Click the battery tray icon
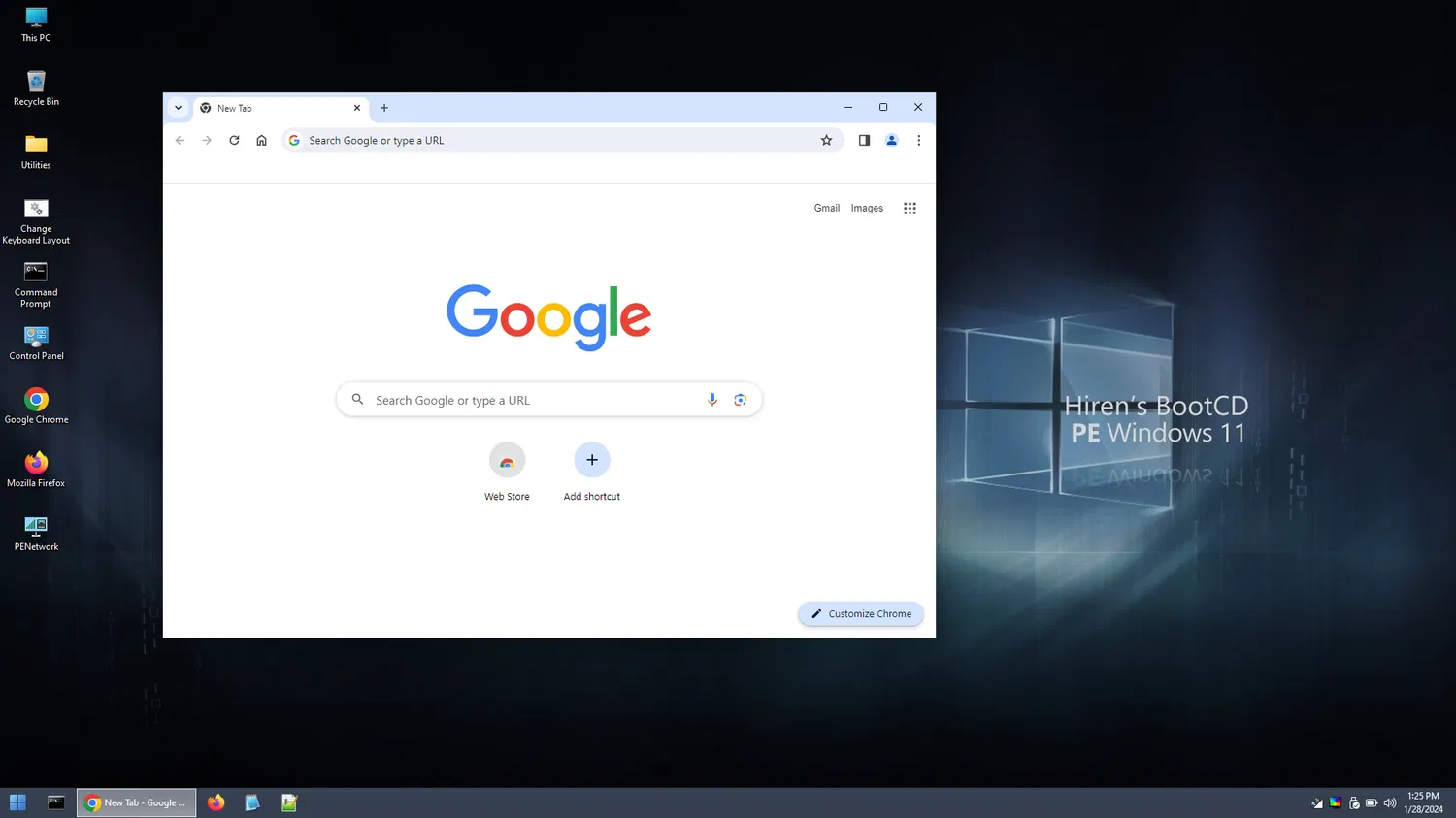1456x818 pixels. point(1372,803)
